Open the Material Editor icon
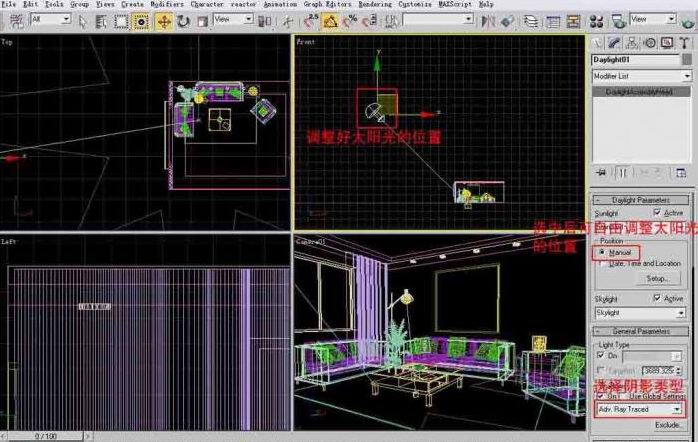Viewport: 698px width, 442px height. click(x=596, y=21)
